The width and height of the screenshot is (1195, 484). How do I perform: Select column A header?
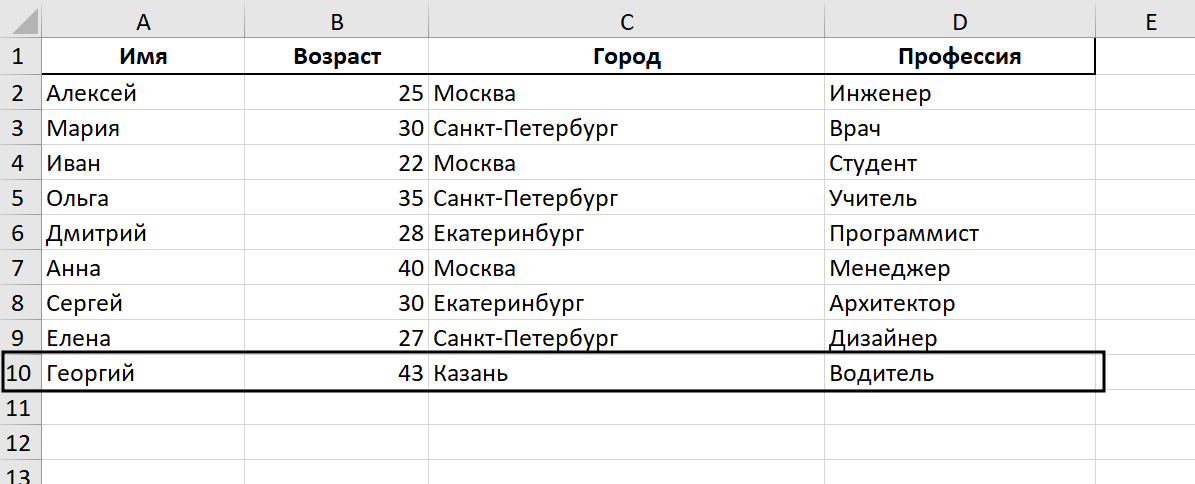coord(143,19)
